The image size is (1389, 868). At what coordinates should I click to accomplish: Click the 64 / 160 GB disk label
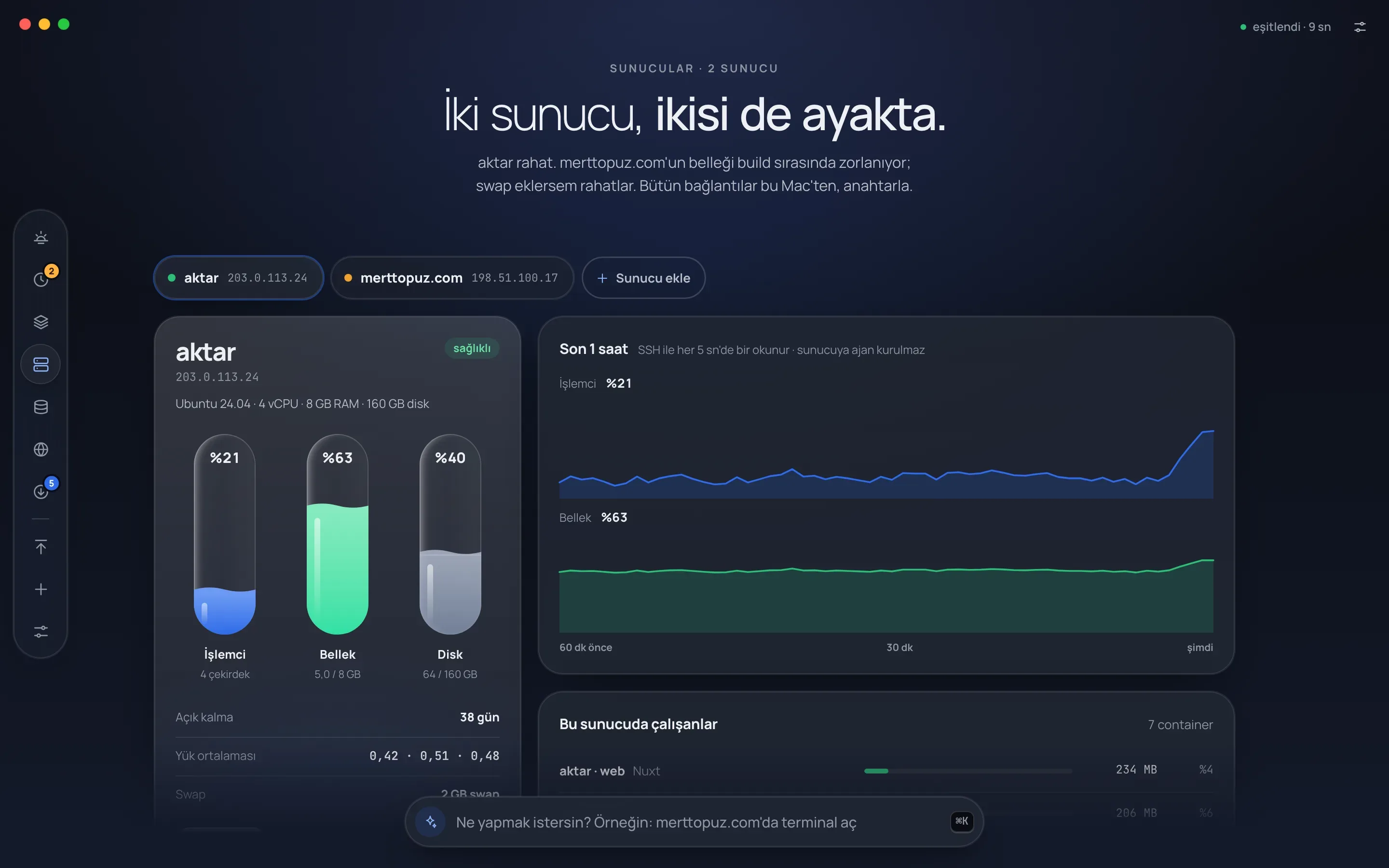450,674
